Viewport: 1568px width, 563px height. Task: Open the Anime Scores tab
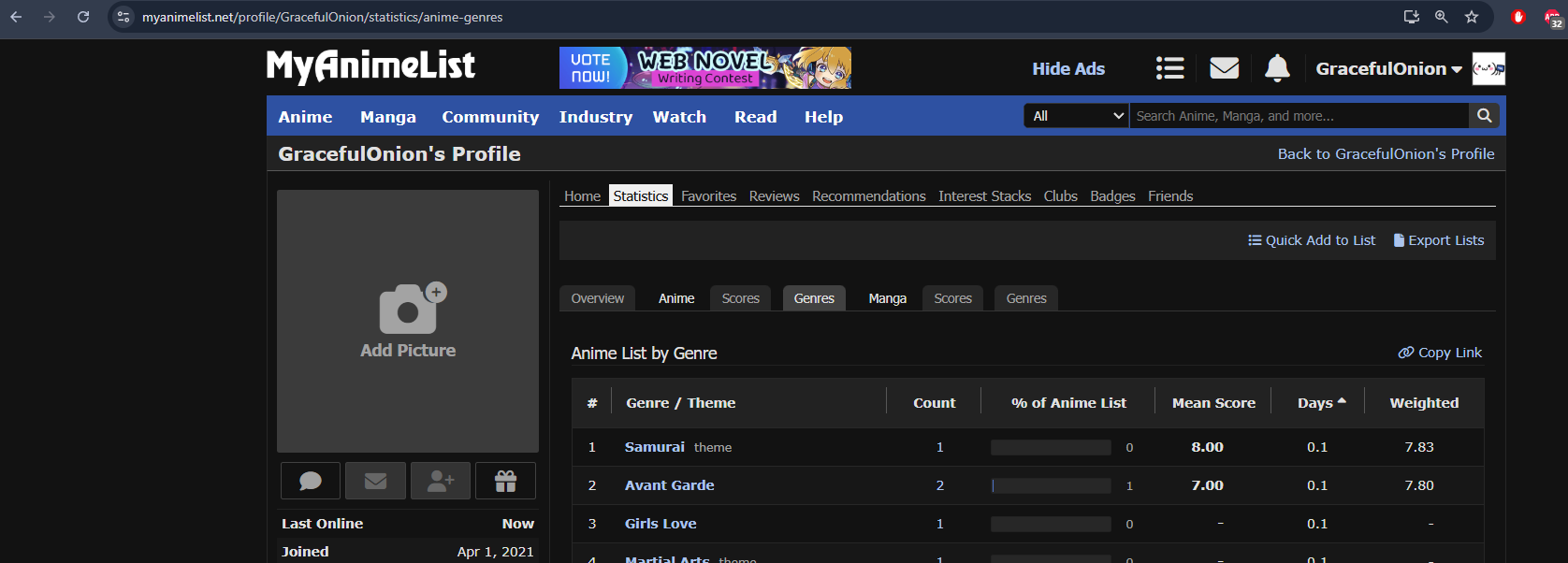tap(740, 298)
